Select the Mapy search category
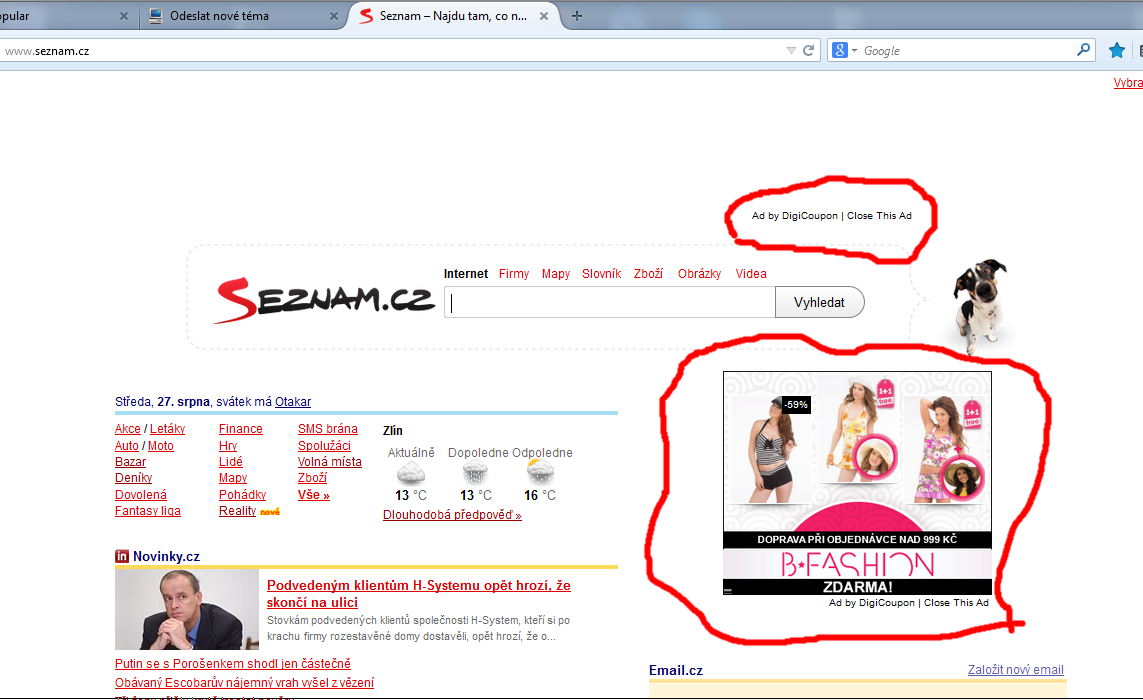 pos(555,273)
